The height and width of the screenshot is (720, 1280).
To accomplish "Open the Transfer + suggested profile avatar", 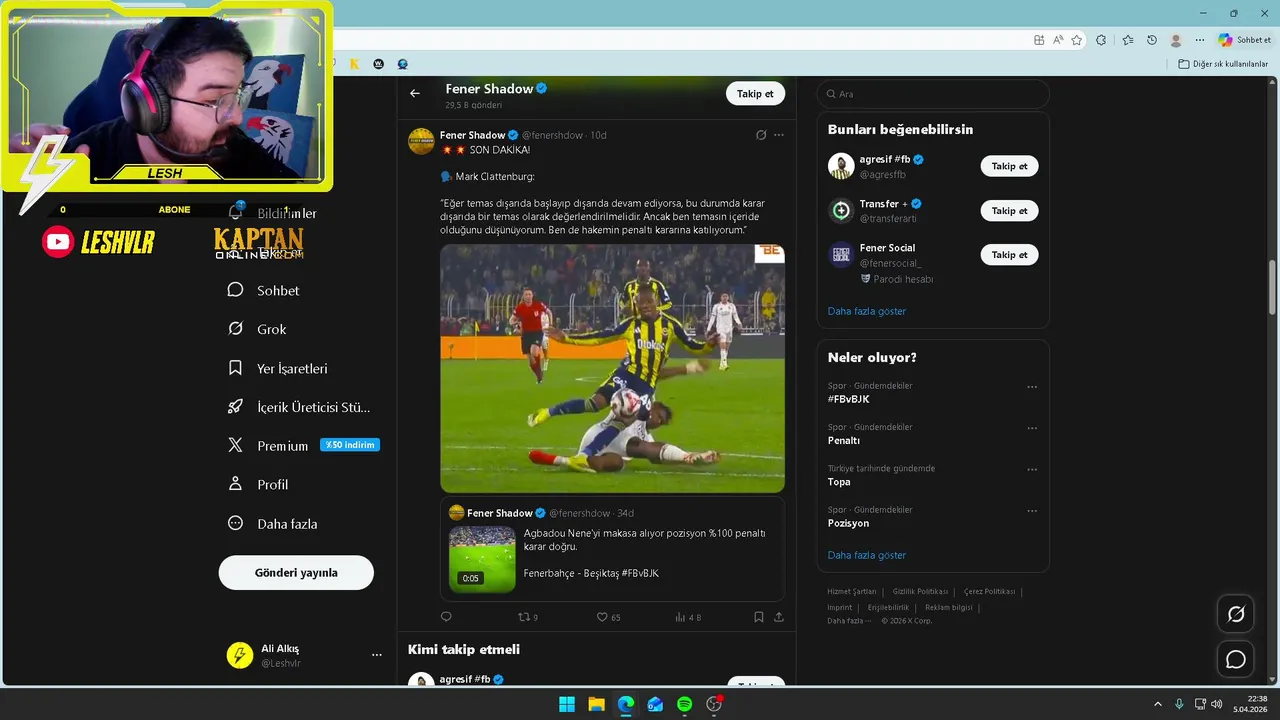I will 841,210.
